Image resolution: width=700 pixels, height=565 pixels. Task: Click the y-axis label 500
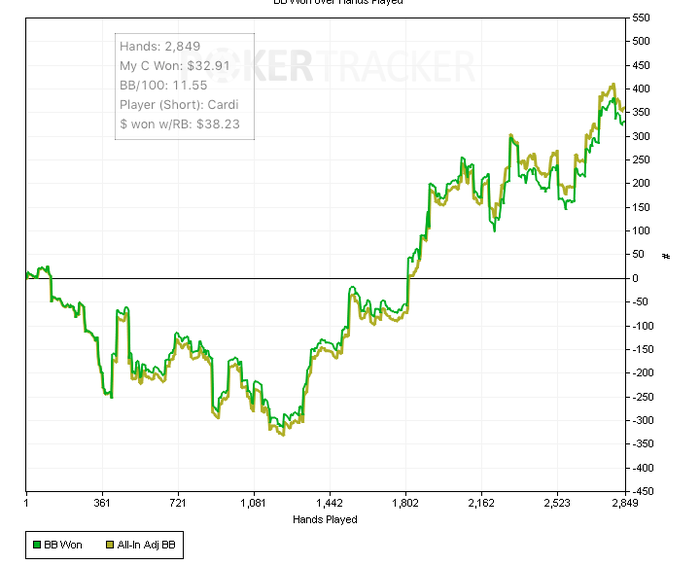tap(641, 42)
